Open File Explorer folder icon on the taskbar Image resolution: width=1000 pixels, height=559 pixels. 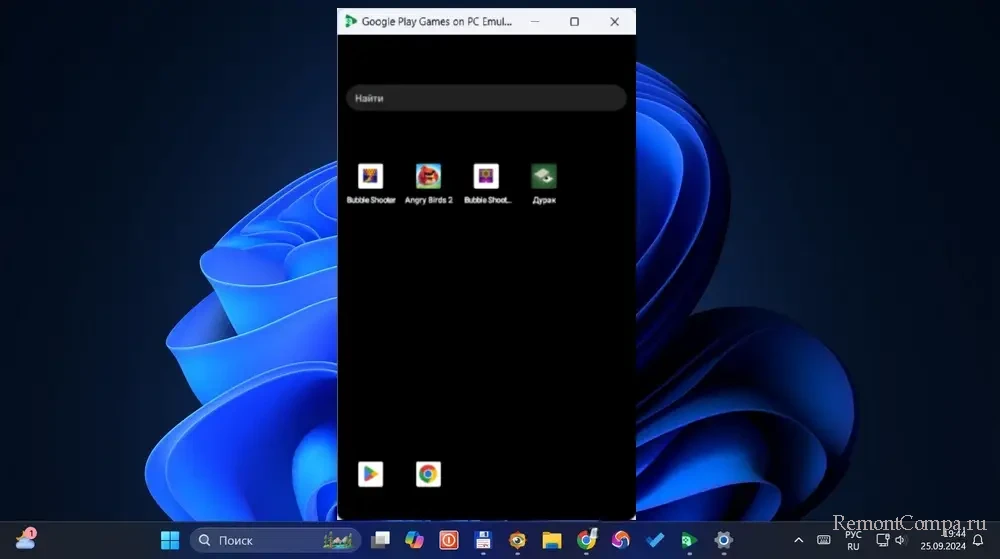[x=551, y=540]
